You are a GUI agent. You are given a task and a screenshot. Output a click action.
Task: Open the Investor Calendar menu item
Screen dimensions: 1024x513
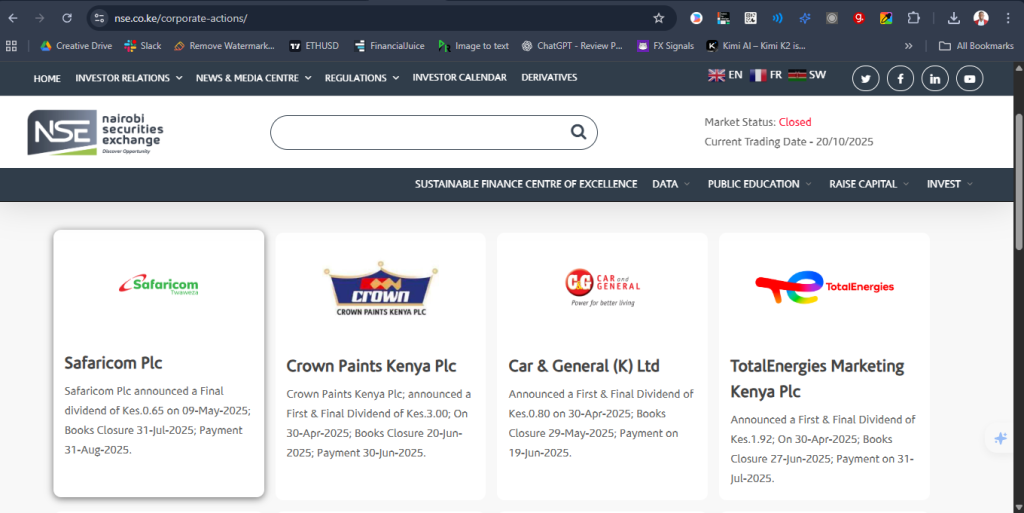[459, 78]
